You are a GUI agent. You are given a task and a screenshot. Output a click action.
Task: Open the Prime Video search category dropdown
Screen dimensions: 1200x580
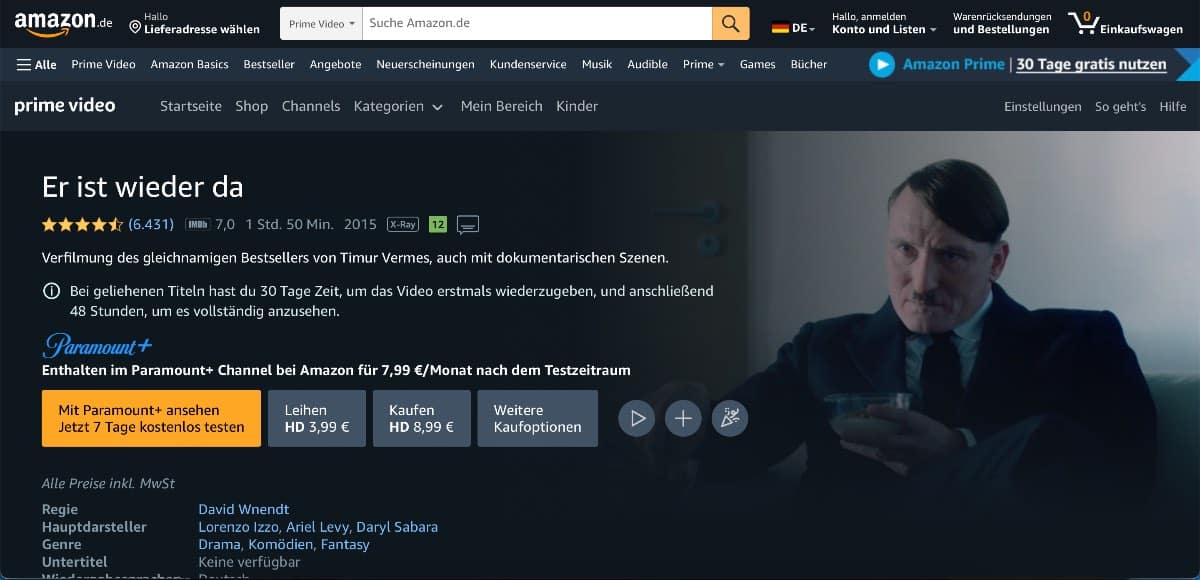pos(321,23)
